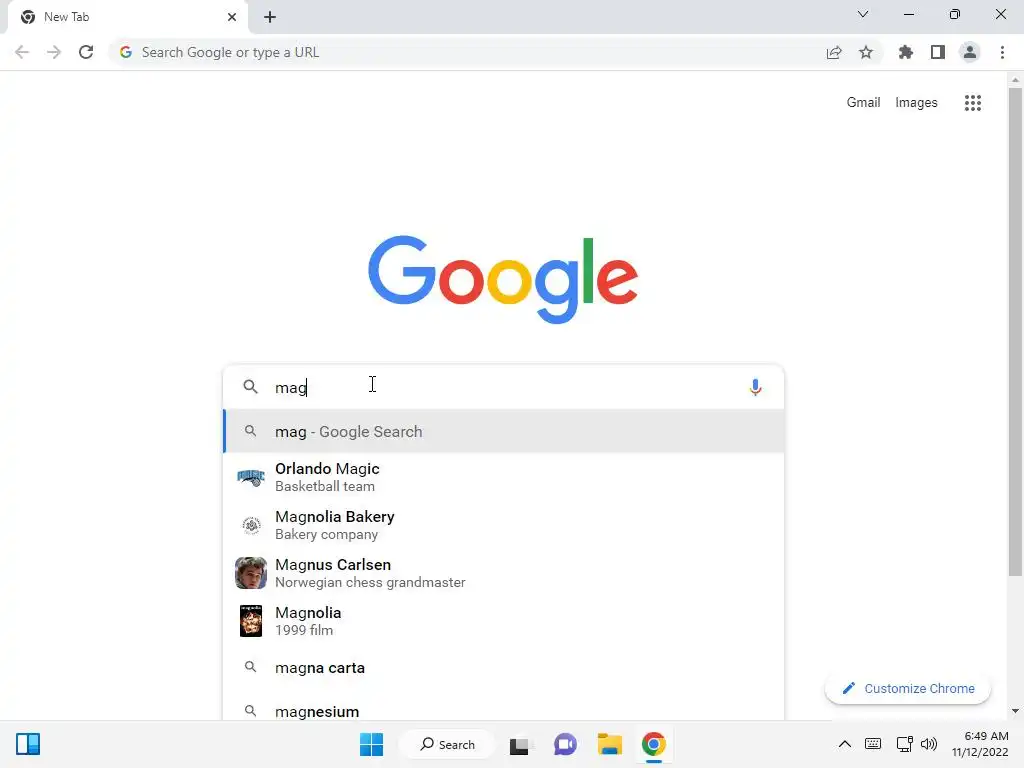
Task: Open the Windows Widgets taskbar icon
Action: (28, 744)
